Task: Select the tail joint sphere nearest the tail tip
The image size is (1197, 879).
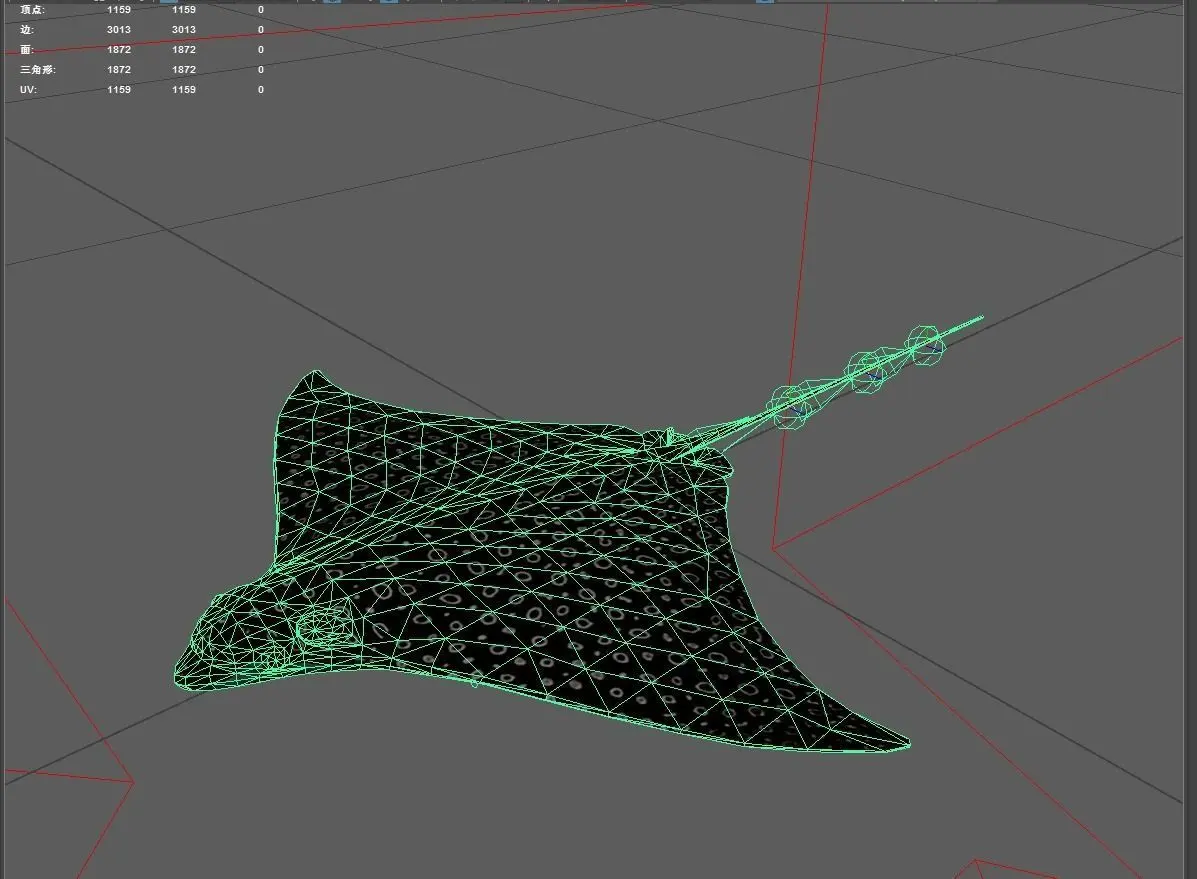Action: pyautogui.click(x=926, y=345)
